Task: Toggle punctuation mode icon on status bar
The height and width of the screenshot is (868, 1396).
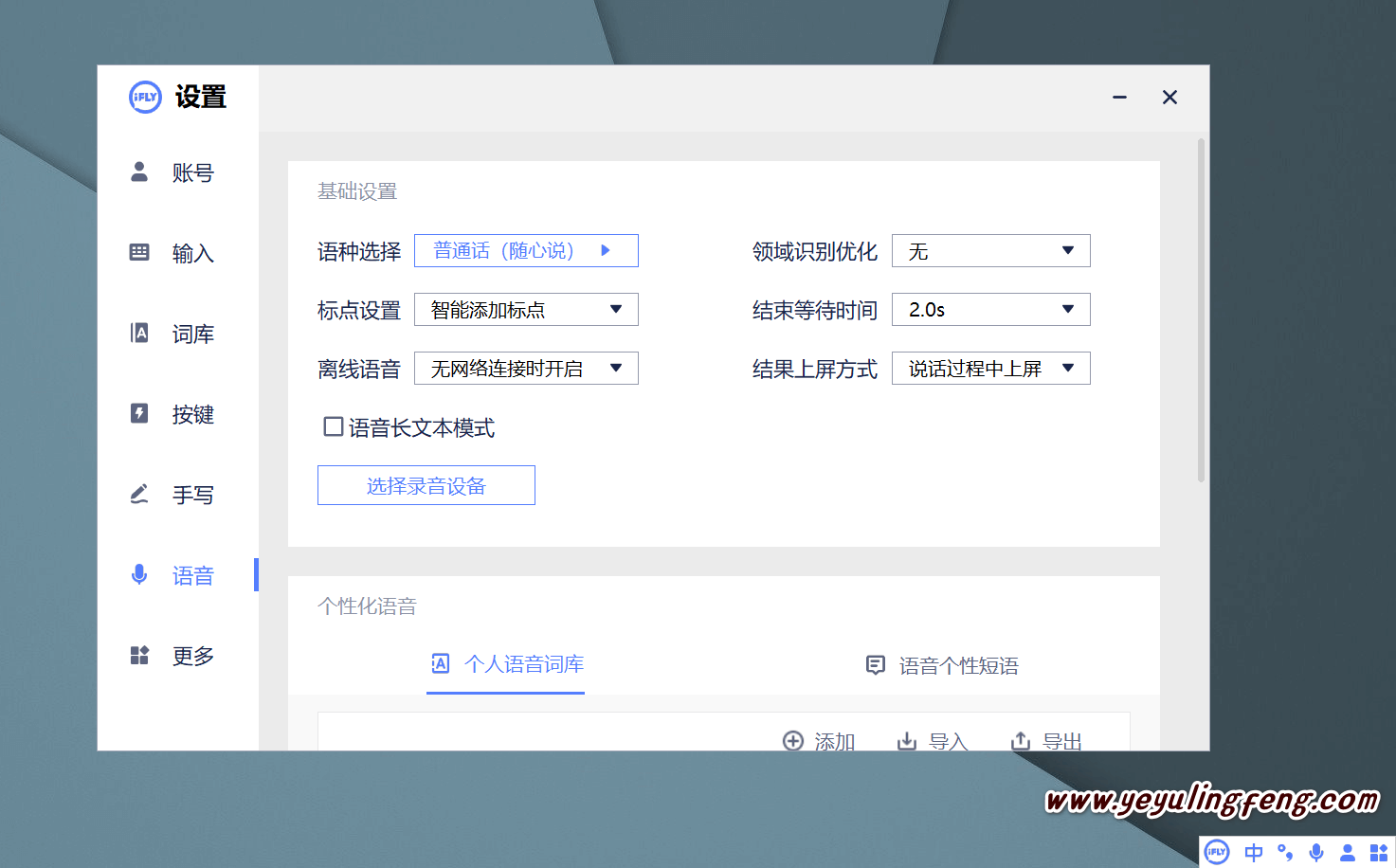Action: click(x=1285, y=853)
